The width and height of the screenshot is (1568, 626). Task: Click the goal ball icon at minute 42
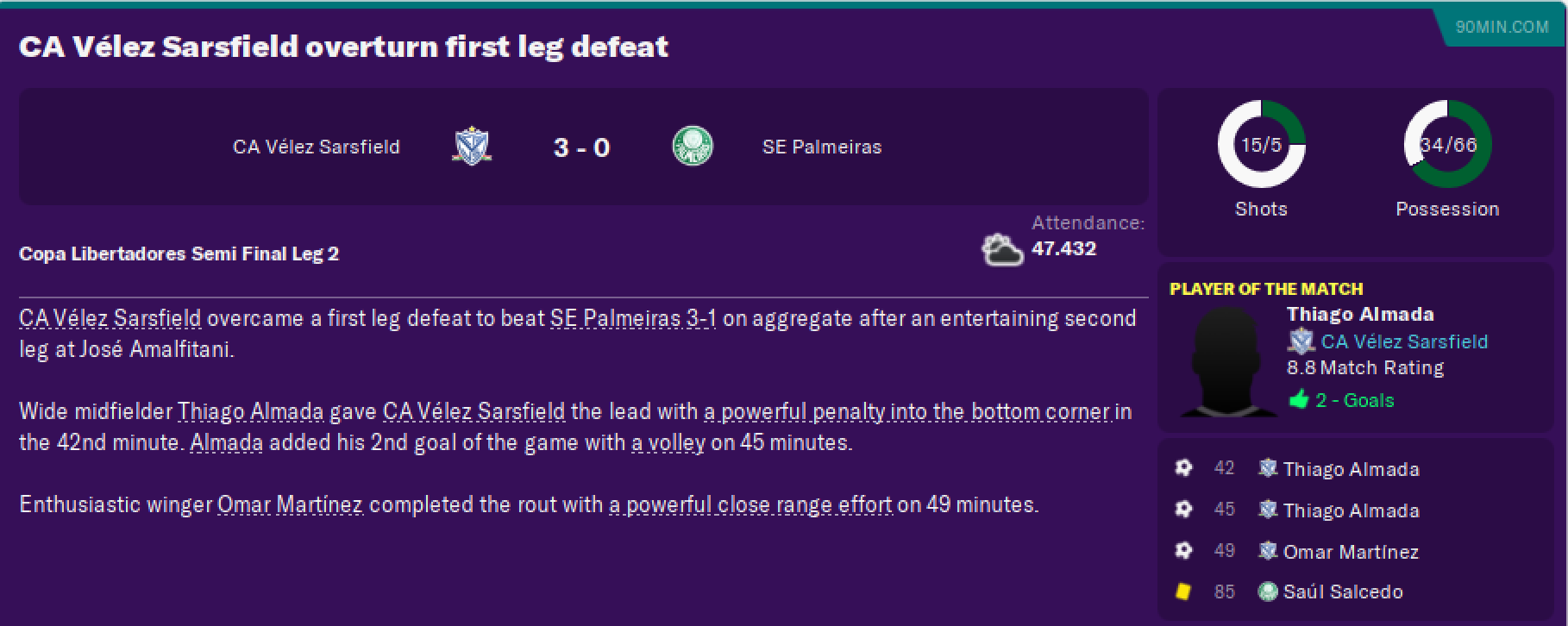click(1183, 468)
